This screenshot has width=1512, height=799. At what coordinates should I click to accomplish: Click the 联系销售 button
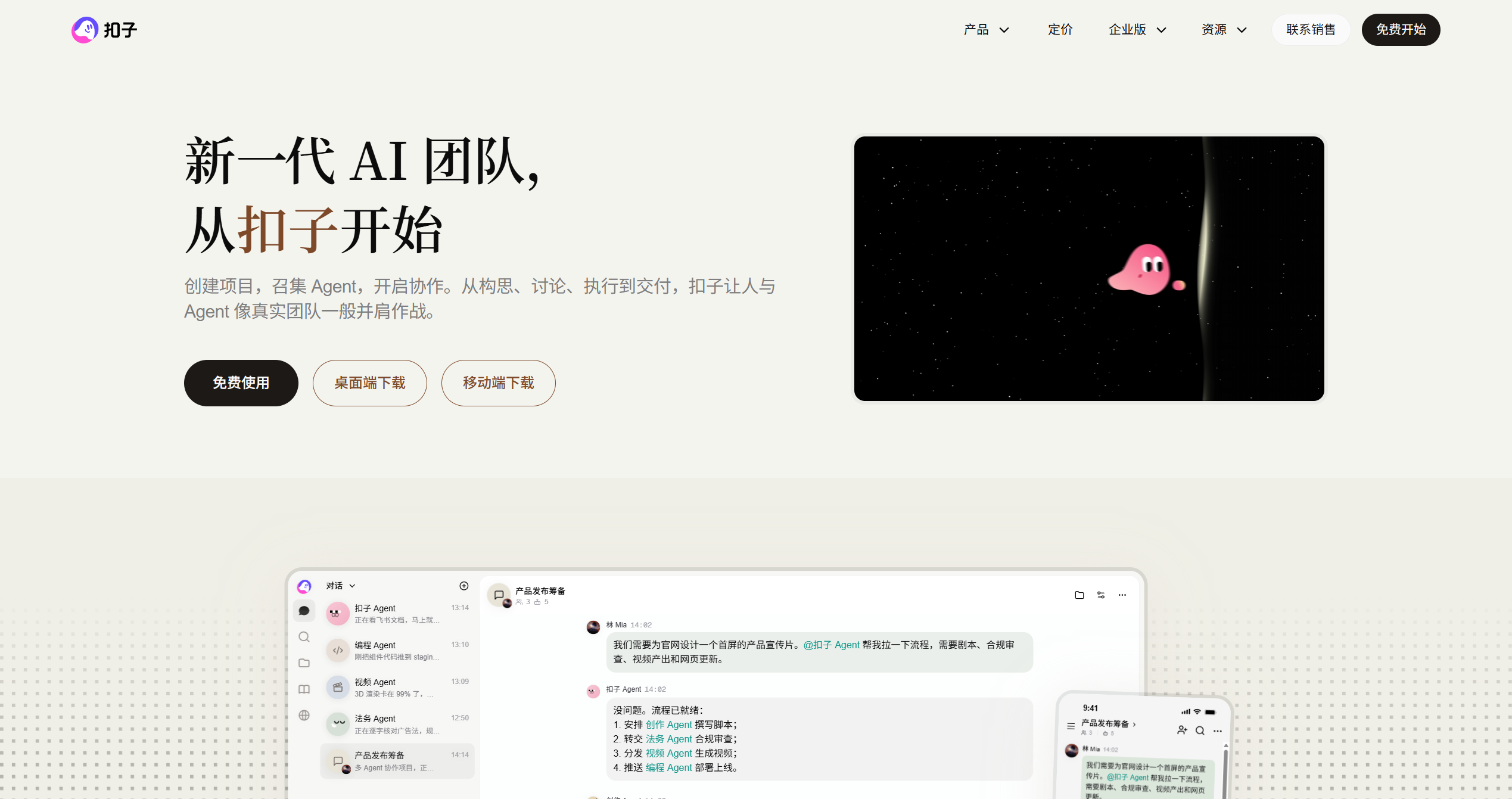pos(1311,30)
